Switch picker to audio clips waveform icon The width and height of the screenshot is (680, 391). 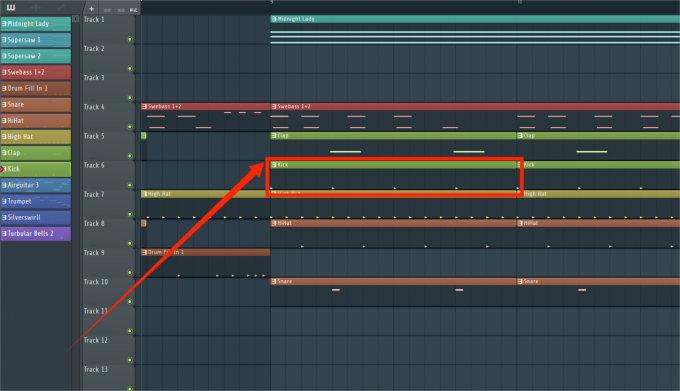pyautogui.click(x=36, y=7)
